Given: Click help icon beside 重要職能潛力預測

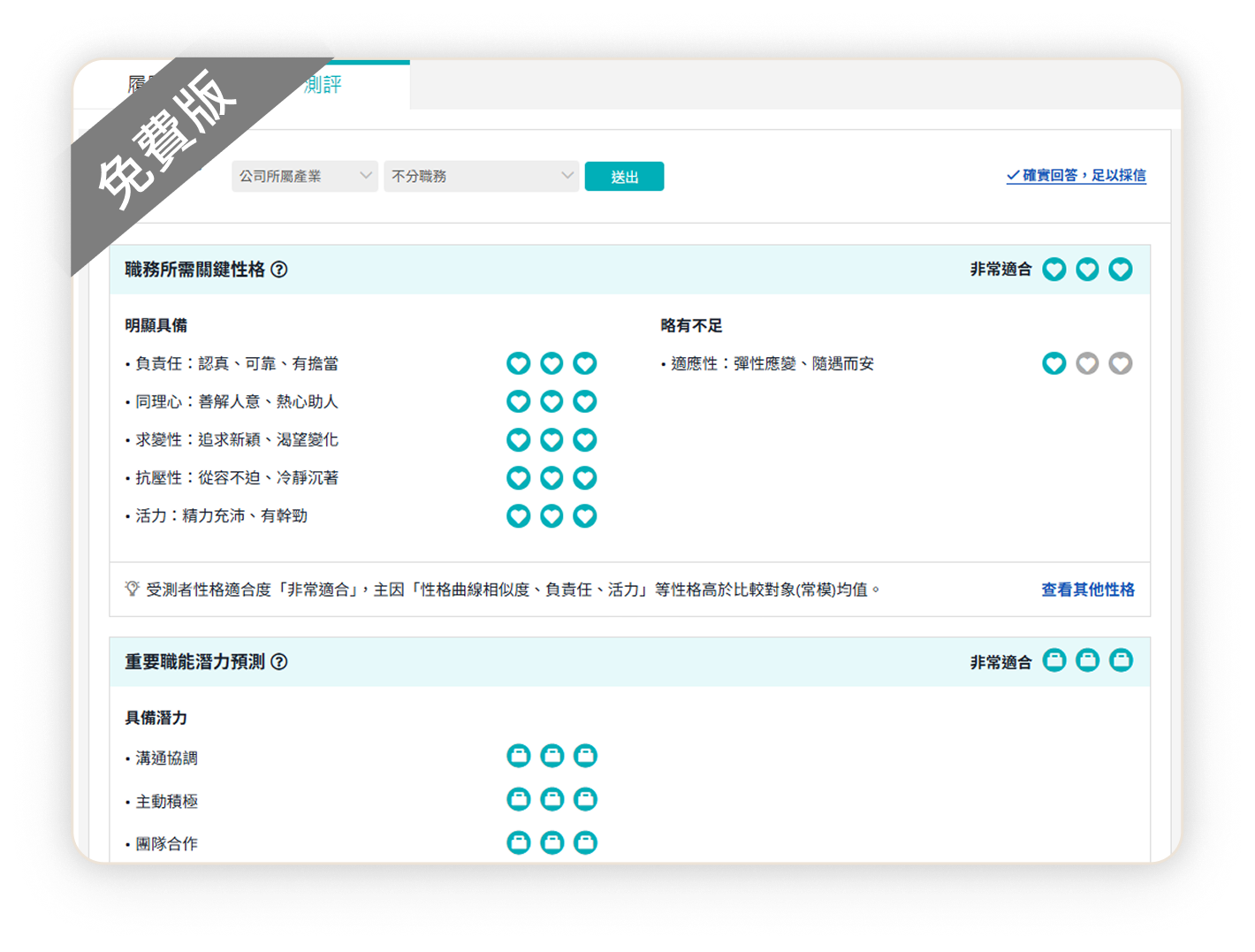Looking at the screenshot, I should tap(279, 661).
